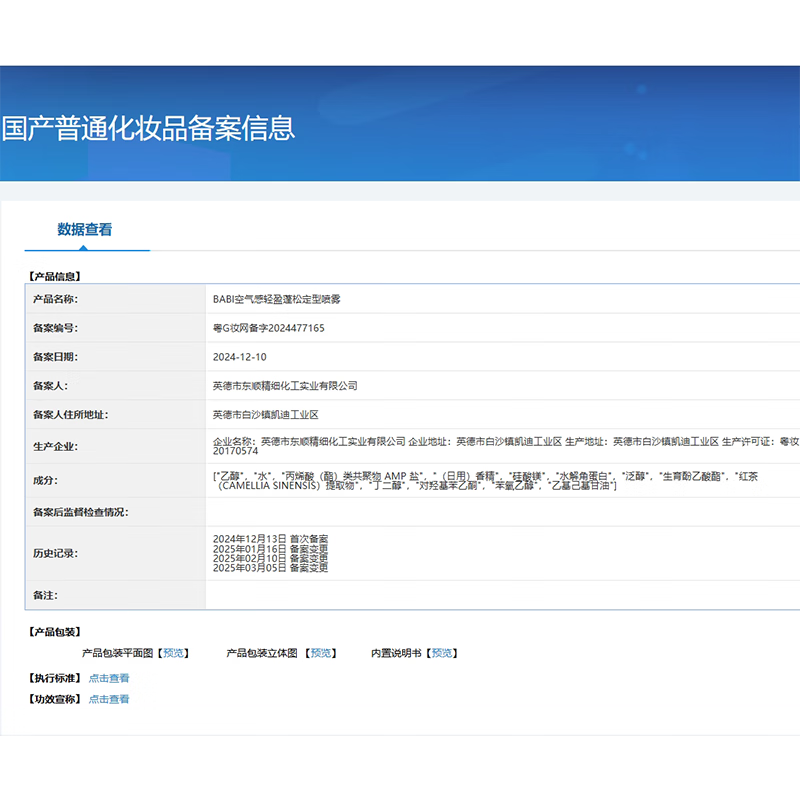Screen dimensions: 800x800
Task: Click the 生产企业 row label
Action: (55, 447)
